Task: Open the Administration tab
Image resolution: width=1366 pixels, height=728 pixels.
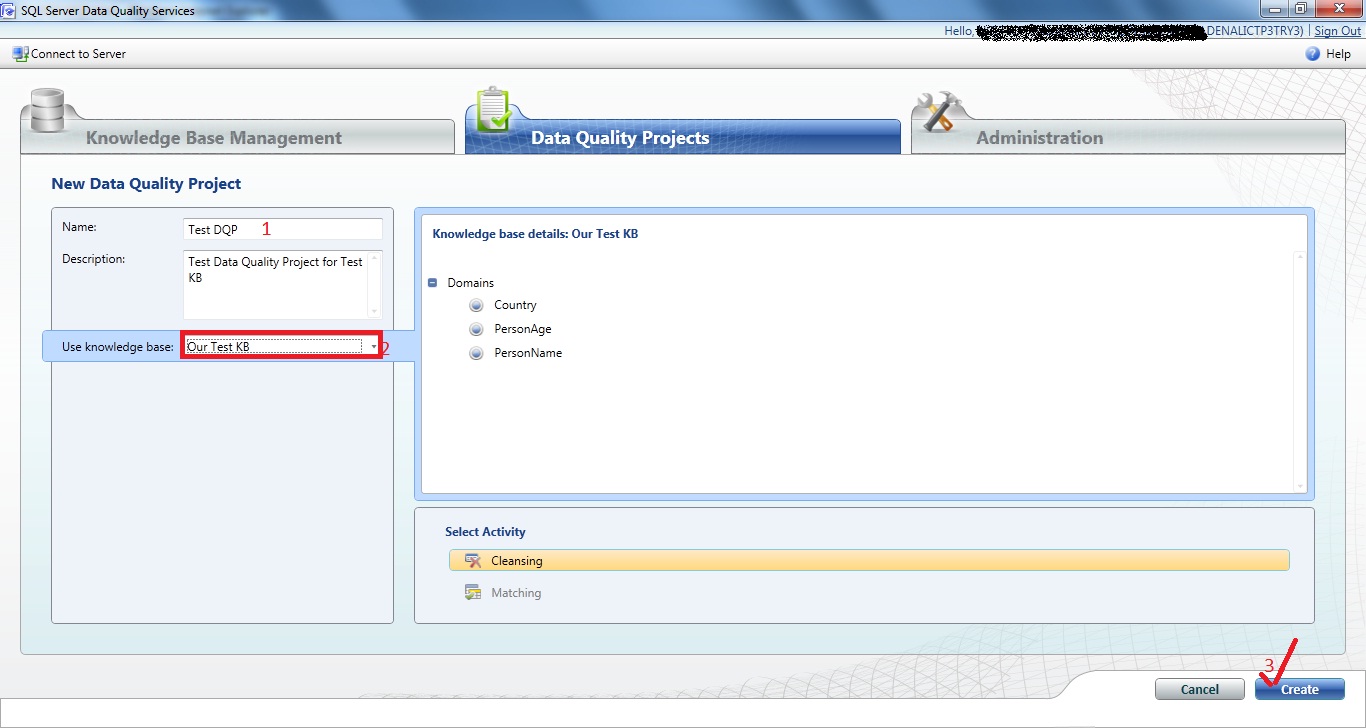Action: (1128, 137)
